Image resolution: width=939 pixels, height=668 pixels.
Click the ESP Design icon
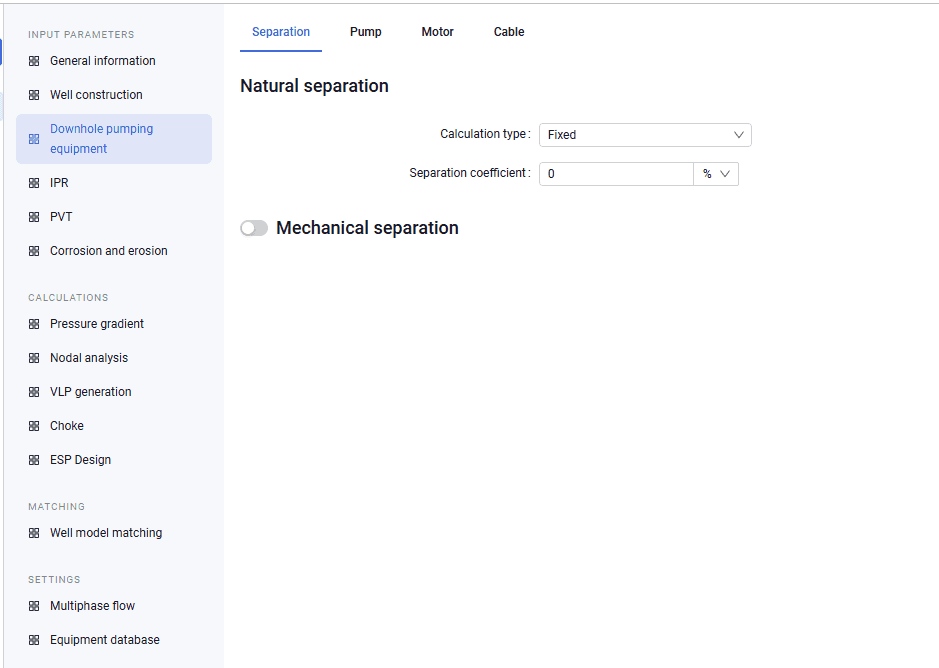coord(34,460)
